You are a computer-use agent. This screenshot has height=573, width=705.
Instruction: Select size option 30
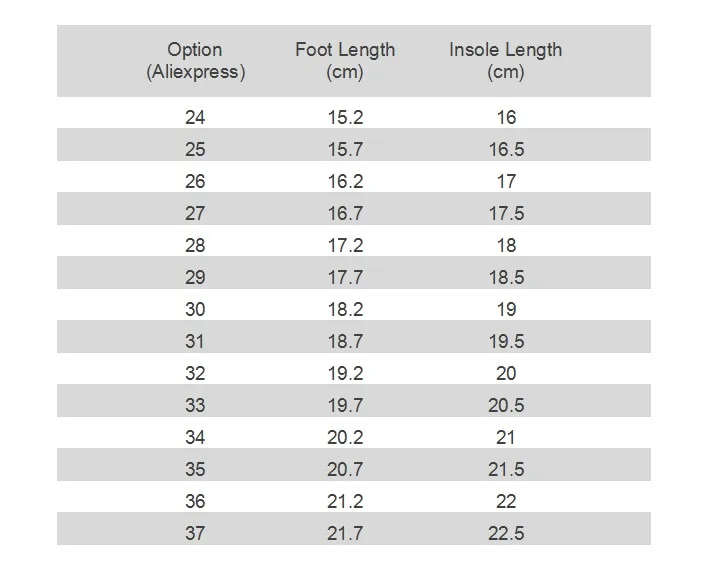pyautogui.click(x=195, y=310)
